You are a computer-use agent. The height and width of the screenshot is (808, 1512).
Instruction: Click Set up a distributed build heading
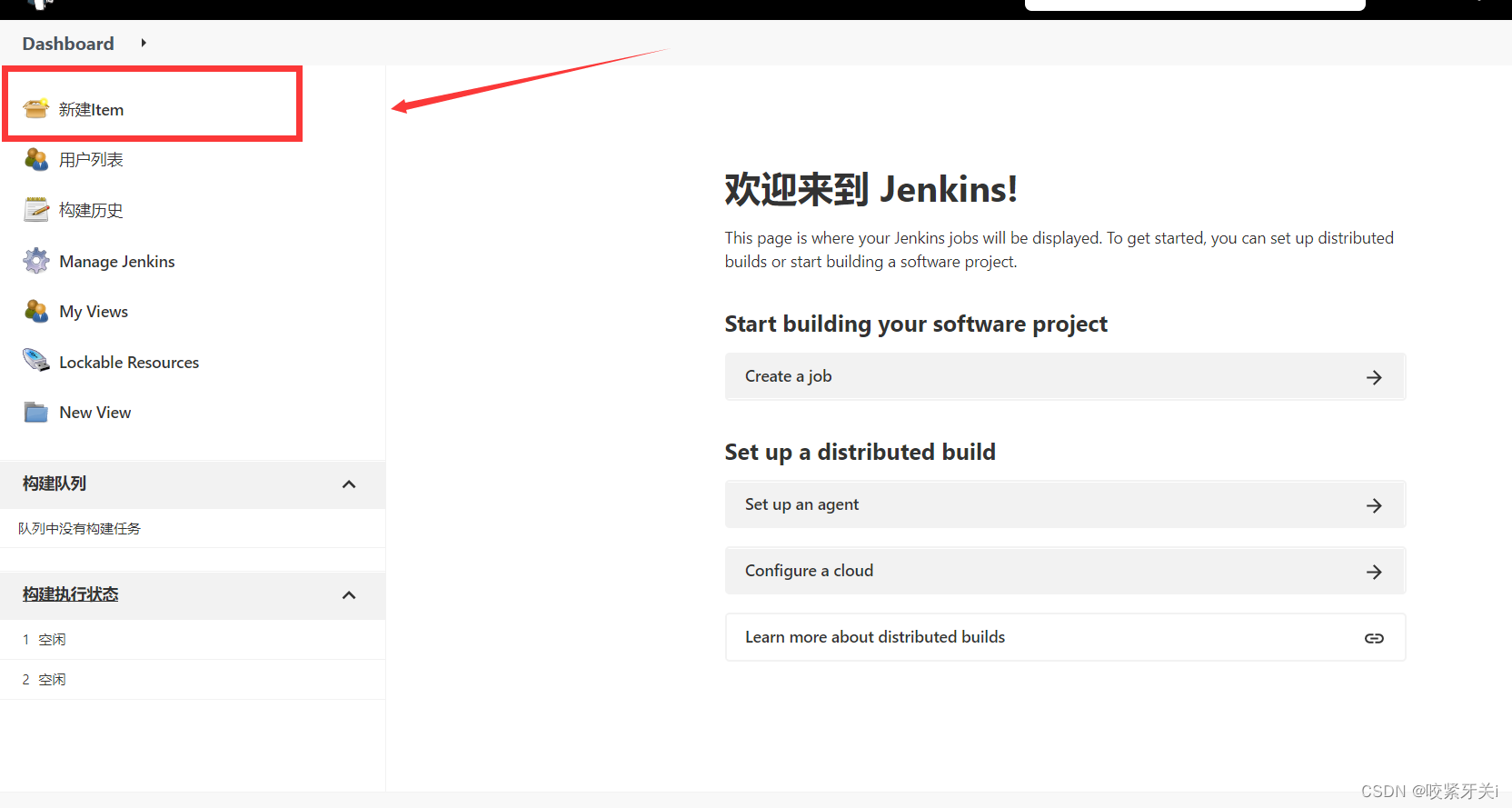click(x=860, y=453)
